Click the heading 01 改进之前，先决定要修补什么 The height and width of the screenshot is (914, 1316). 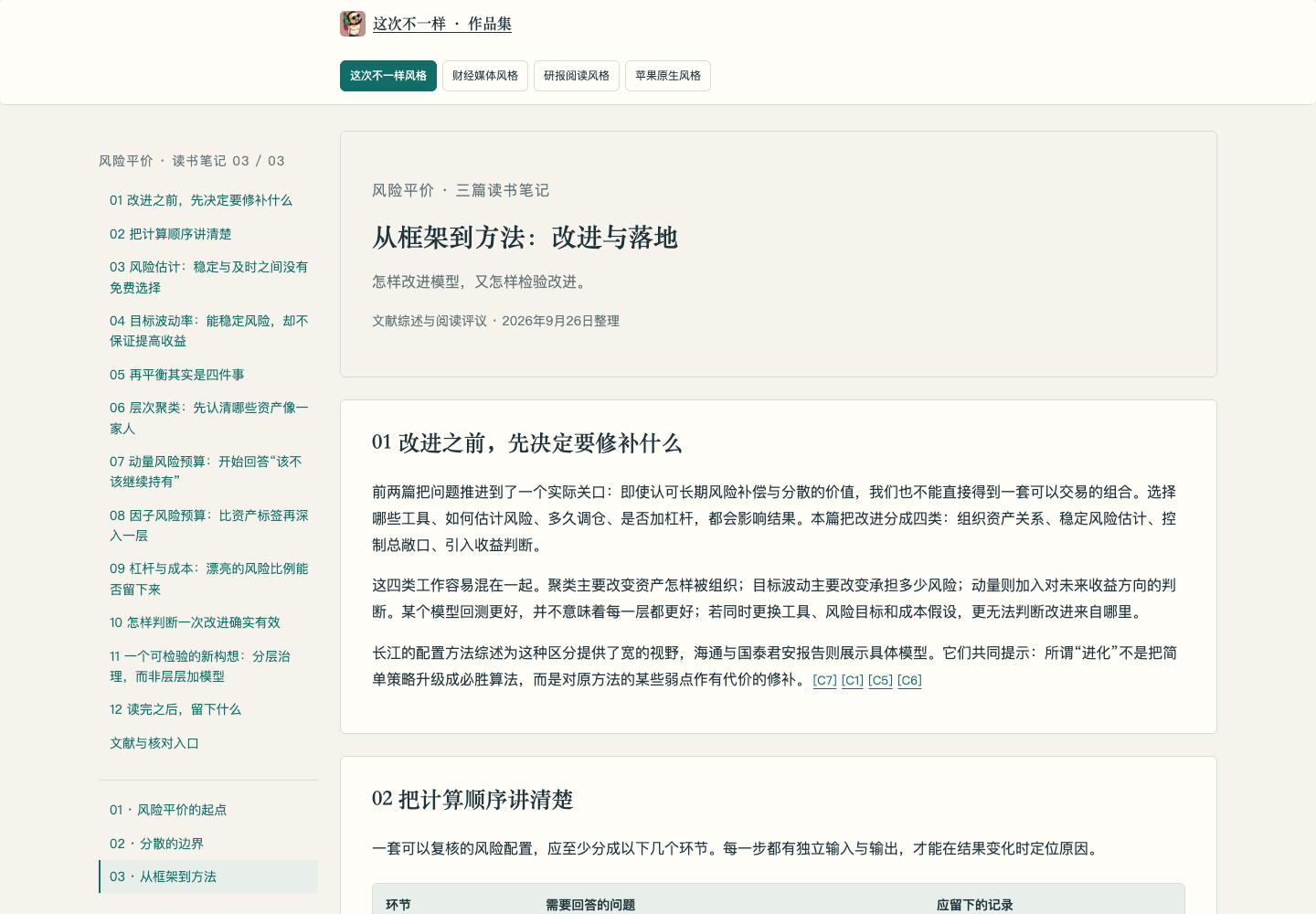[526, 443]
